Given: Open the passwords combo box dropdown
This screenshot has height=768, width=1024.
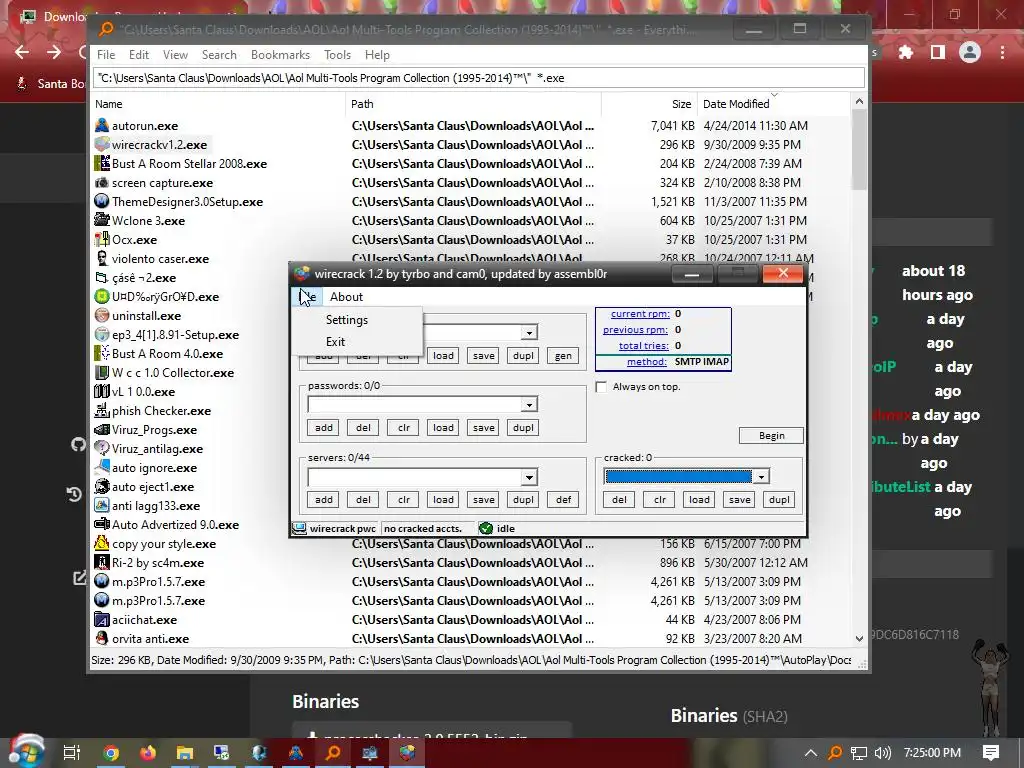Looking at the screenshot, I should 529,405.
